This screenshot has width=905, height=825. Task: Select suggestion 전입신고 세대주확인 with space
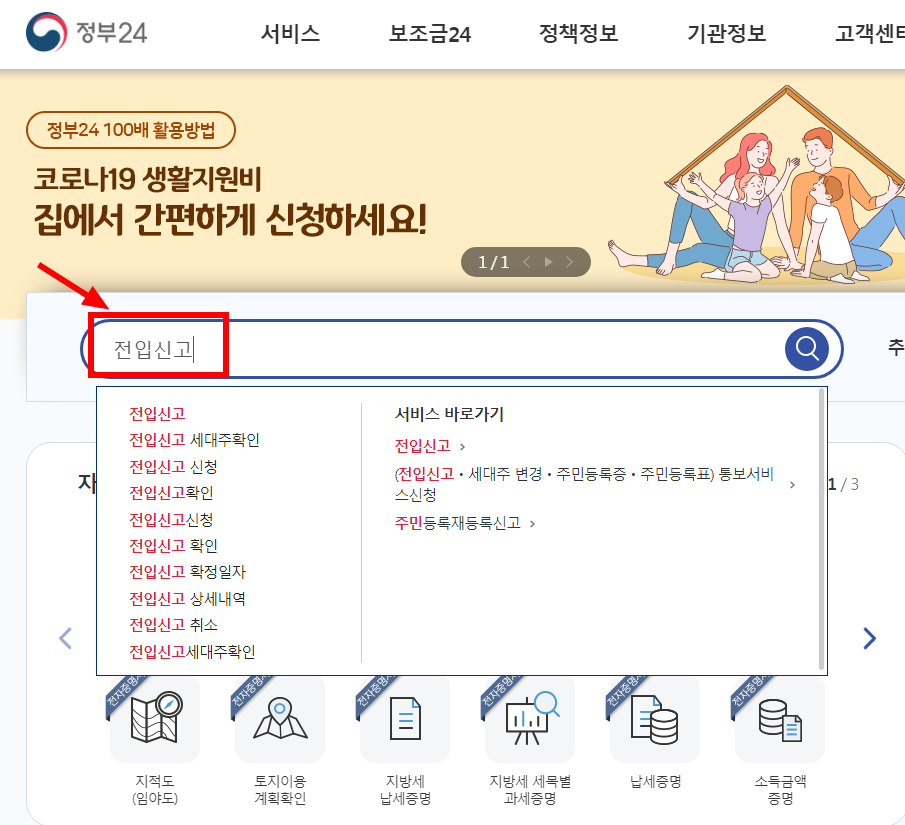click(195, 441)
